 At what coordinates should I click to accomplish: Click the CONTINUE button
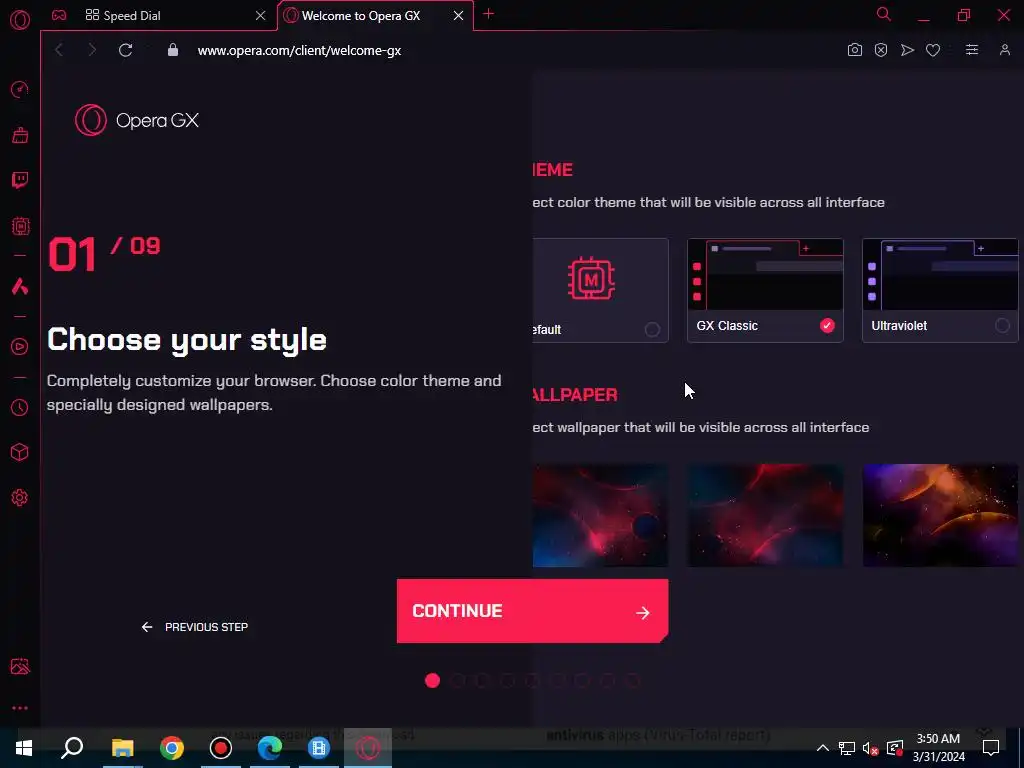coord(532,611)
